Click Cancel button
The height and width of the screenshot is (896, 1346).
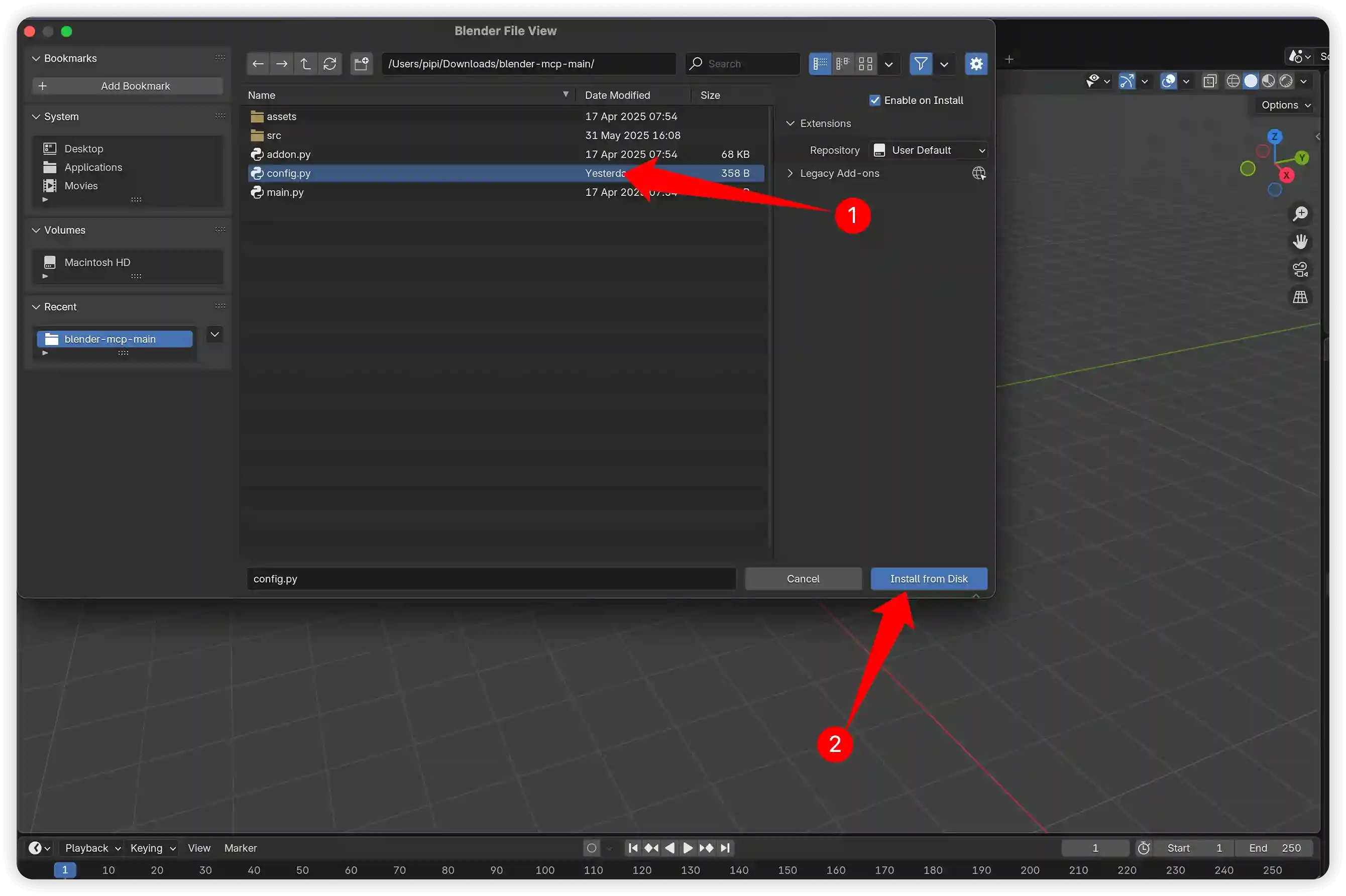point(803,578)
